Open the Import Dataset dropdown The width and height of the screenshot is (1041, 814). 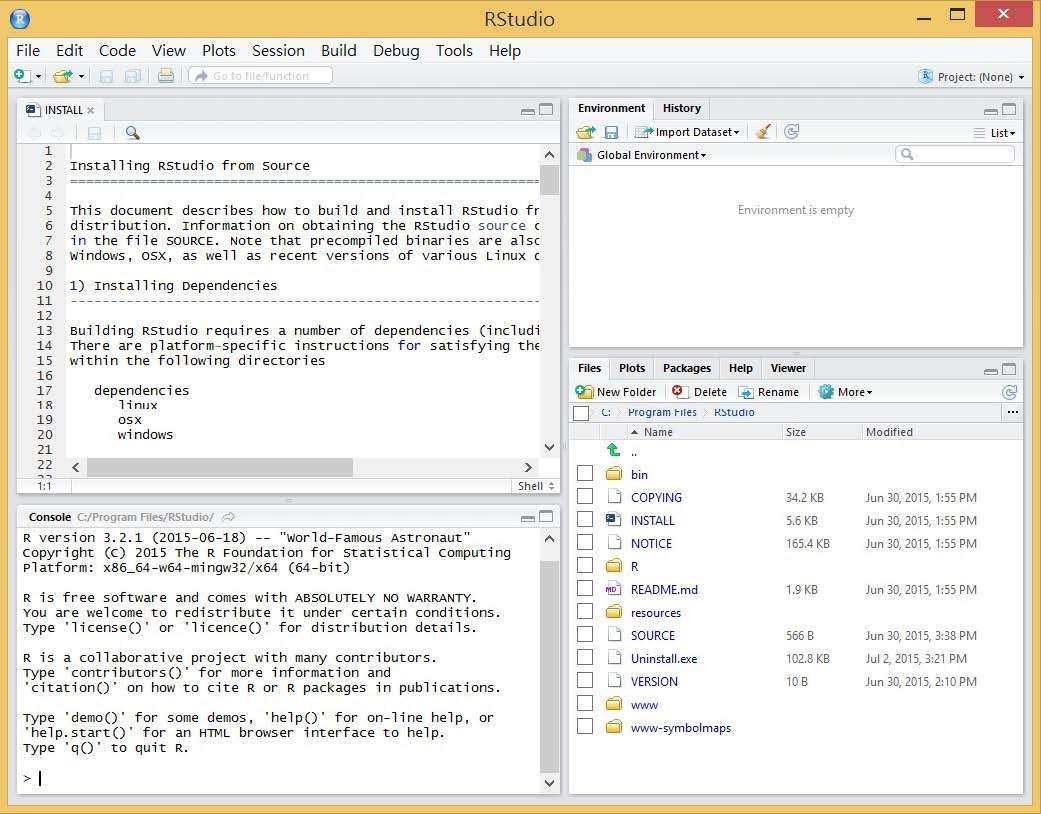point(687,132)
